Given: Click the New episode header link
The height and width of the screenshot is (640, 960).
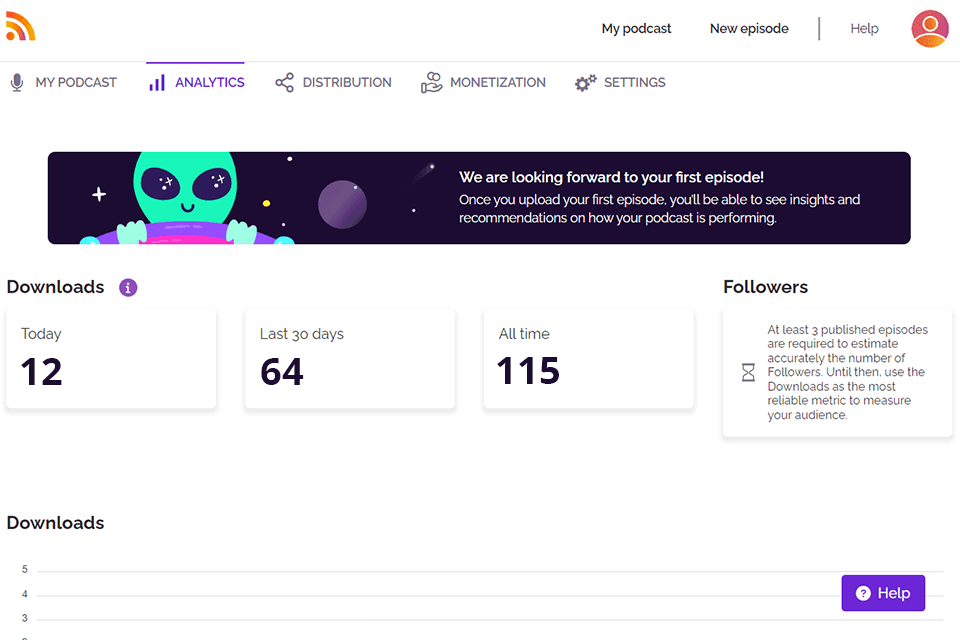Looking at the screenshot, I should 749,29.
